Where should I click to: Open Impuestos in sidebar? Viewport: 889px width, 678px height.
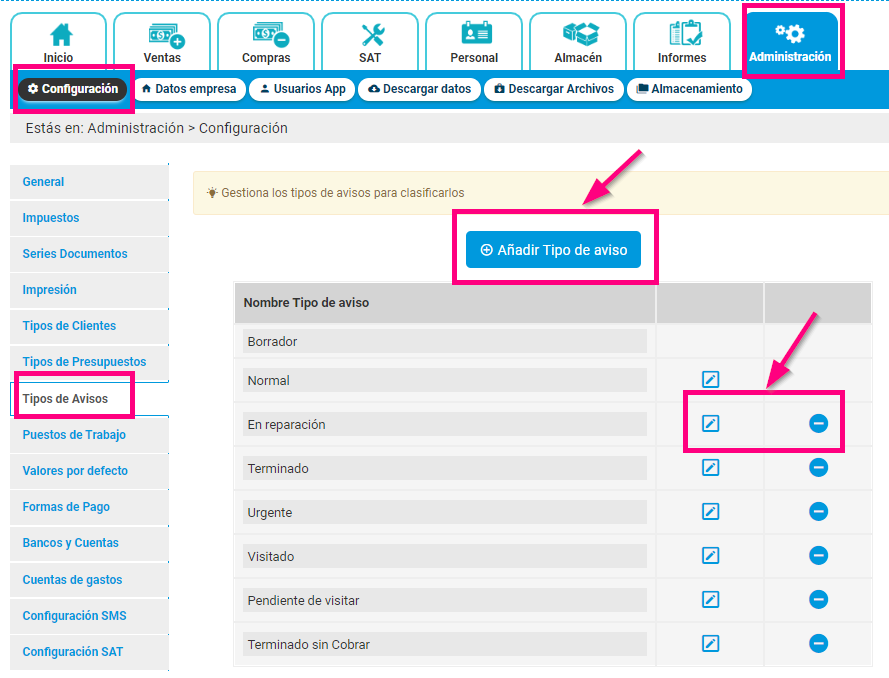pos(89,218)
